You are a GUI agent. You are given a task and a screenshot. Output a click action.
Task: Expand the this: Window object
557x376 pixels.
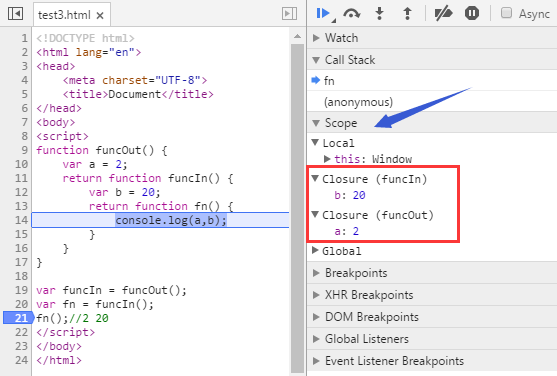pos(327,159)
